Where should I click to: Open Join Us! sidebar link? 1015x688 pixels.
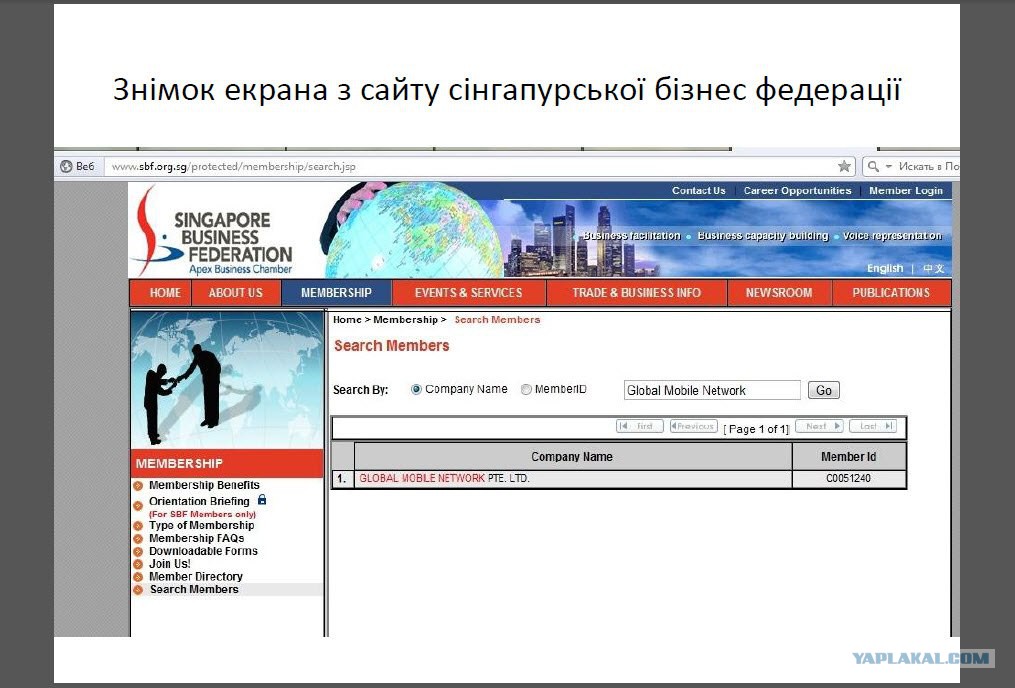tap(170, 564)
